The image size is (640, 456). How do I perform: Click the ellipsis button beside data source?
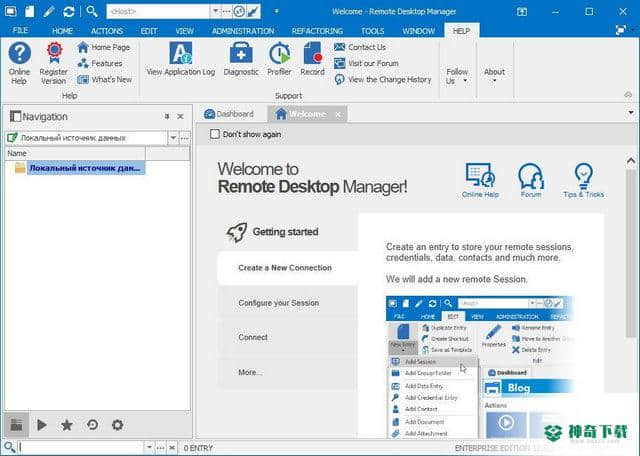click(x=184, y=138)
